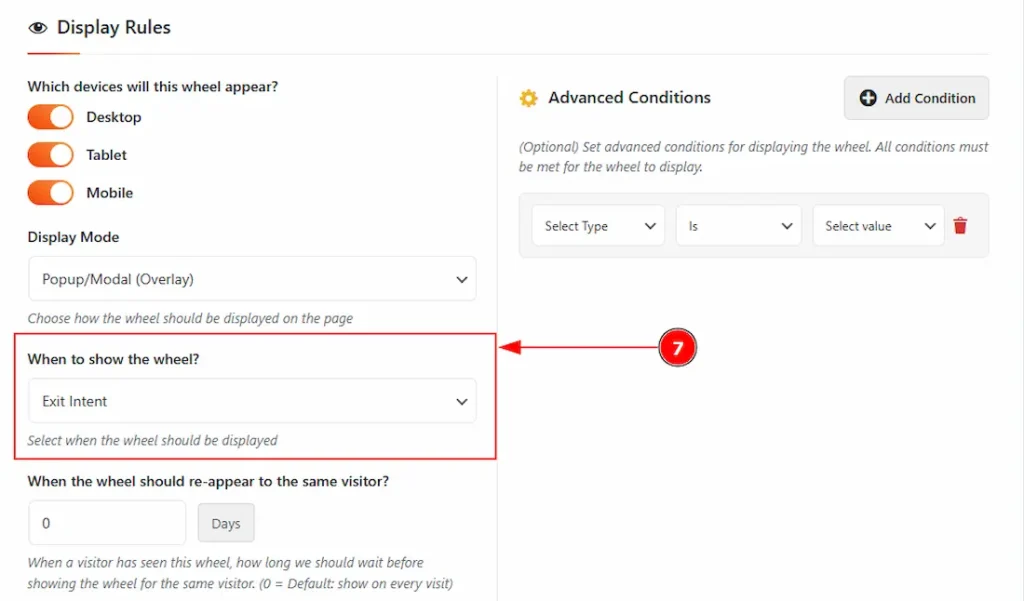Image resolution: width=1024 pixels, height=601 pixels.
Task: Open the Select value dropdown
Action: click(x=878, y=226)
